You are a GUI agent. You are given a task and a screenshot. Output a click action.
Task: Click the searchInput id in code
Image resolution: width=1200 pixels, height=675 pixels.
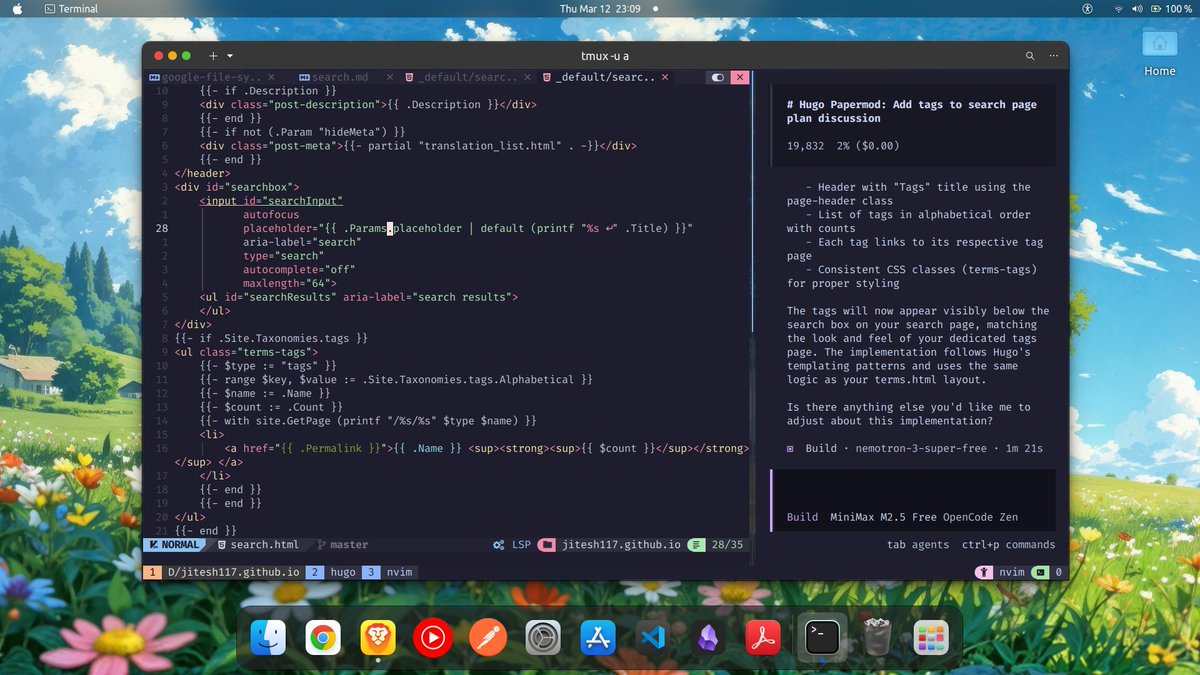pyautogui.click(x=301, y=201)
